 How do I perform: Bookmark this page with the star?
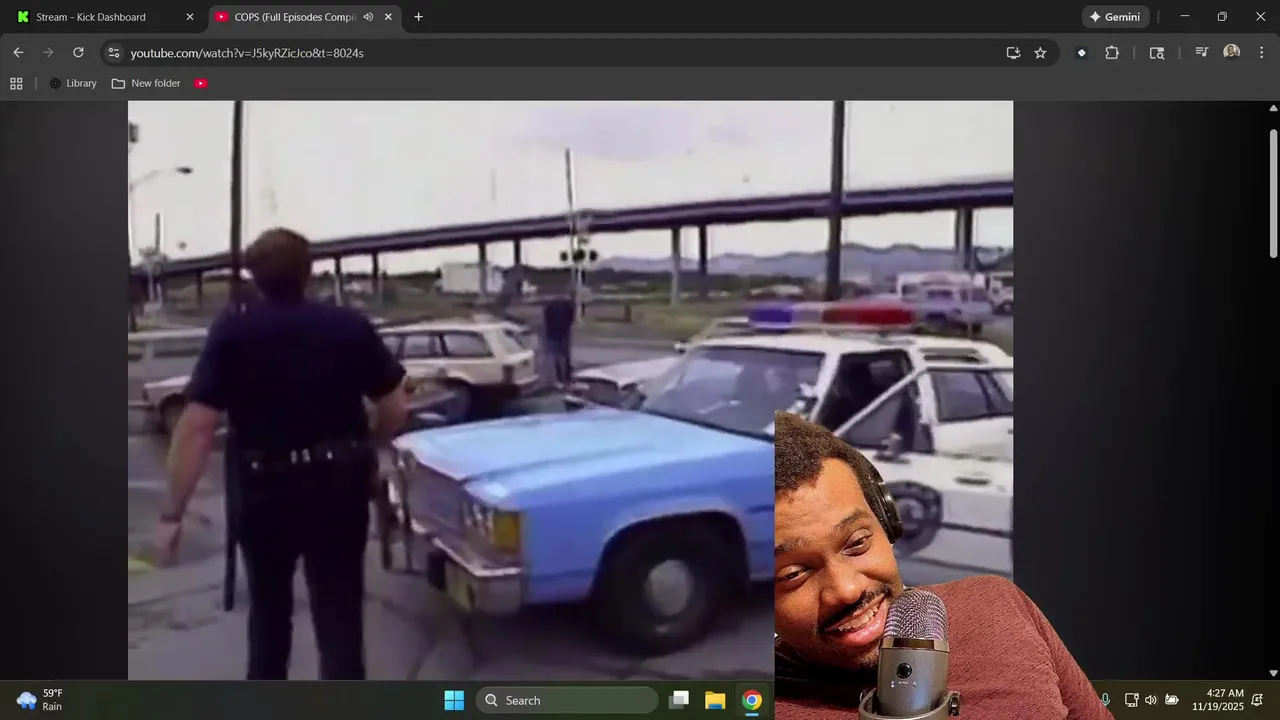point(1040,53)
